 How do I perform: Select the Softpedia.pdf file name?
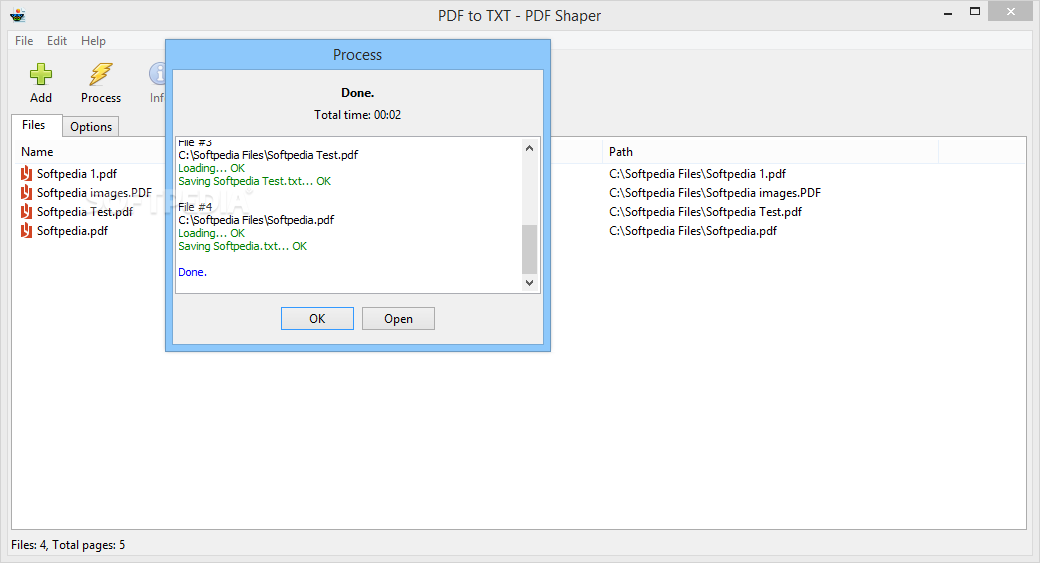tap(72, 231)
